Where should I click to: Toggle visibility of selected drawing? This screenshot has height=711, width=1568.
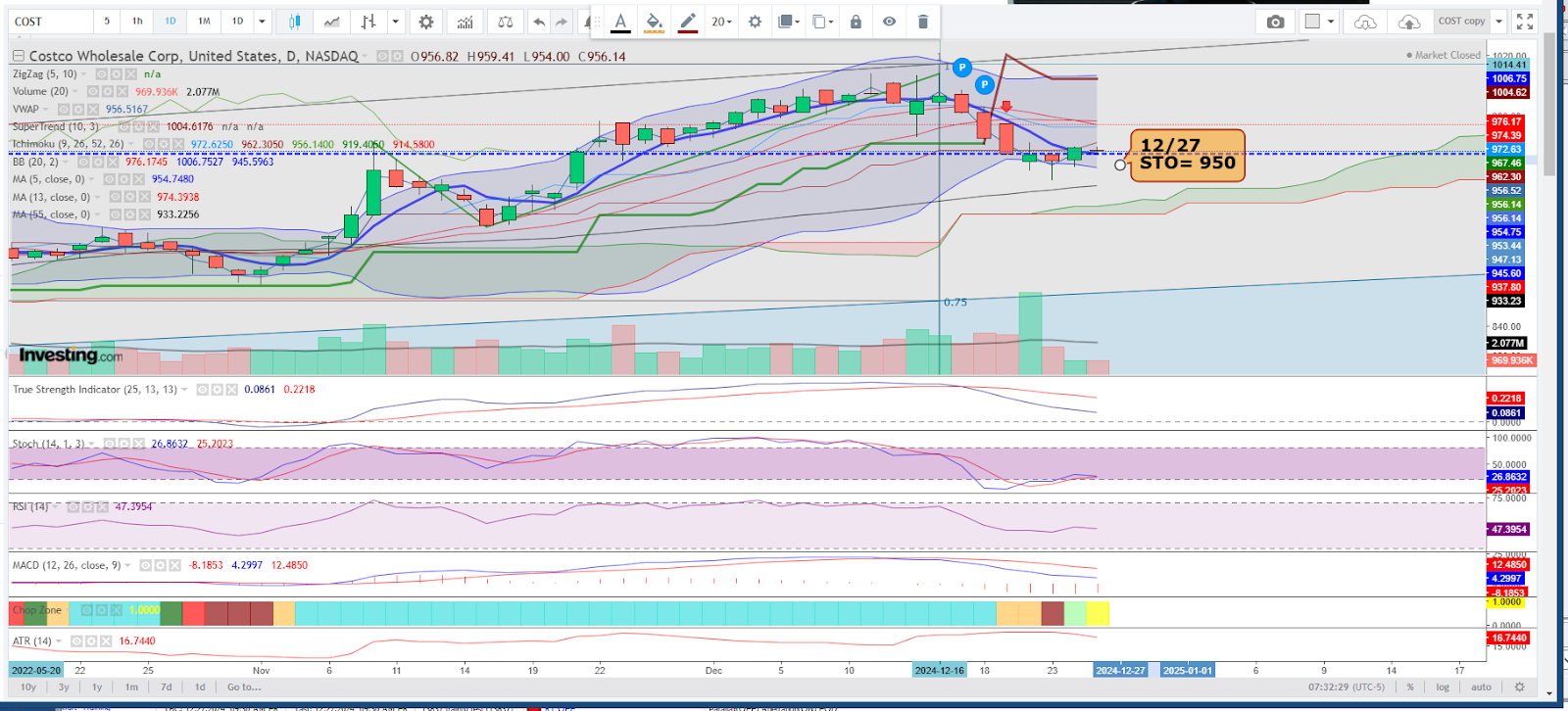(889, 21)
